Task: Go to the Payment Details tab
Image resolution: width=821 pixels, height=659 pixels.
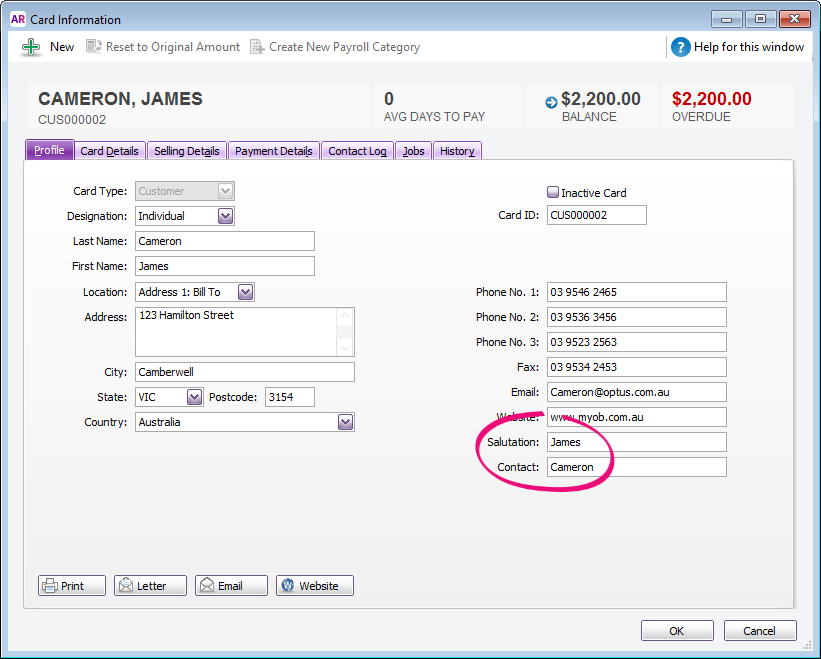Action: 274,151
